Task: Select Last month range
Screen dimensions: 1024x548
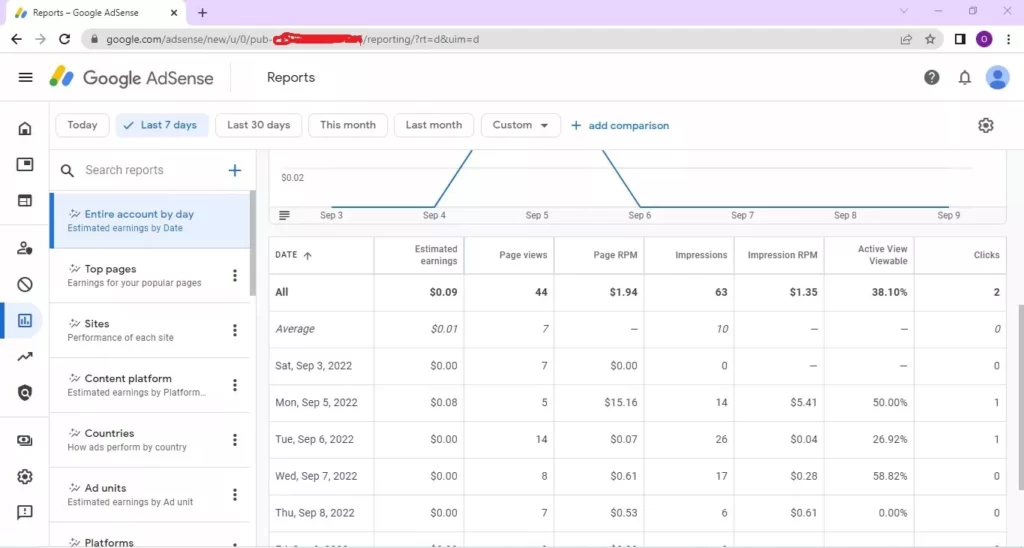Action: [x=434, y=125]
